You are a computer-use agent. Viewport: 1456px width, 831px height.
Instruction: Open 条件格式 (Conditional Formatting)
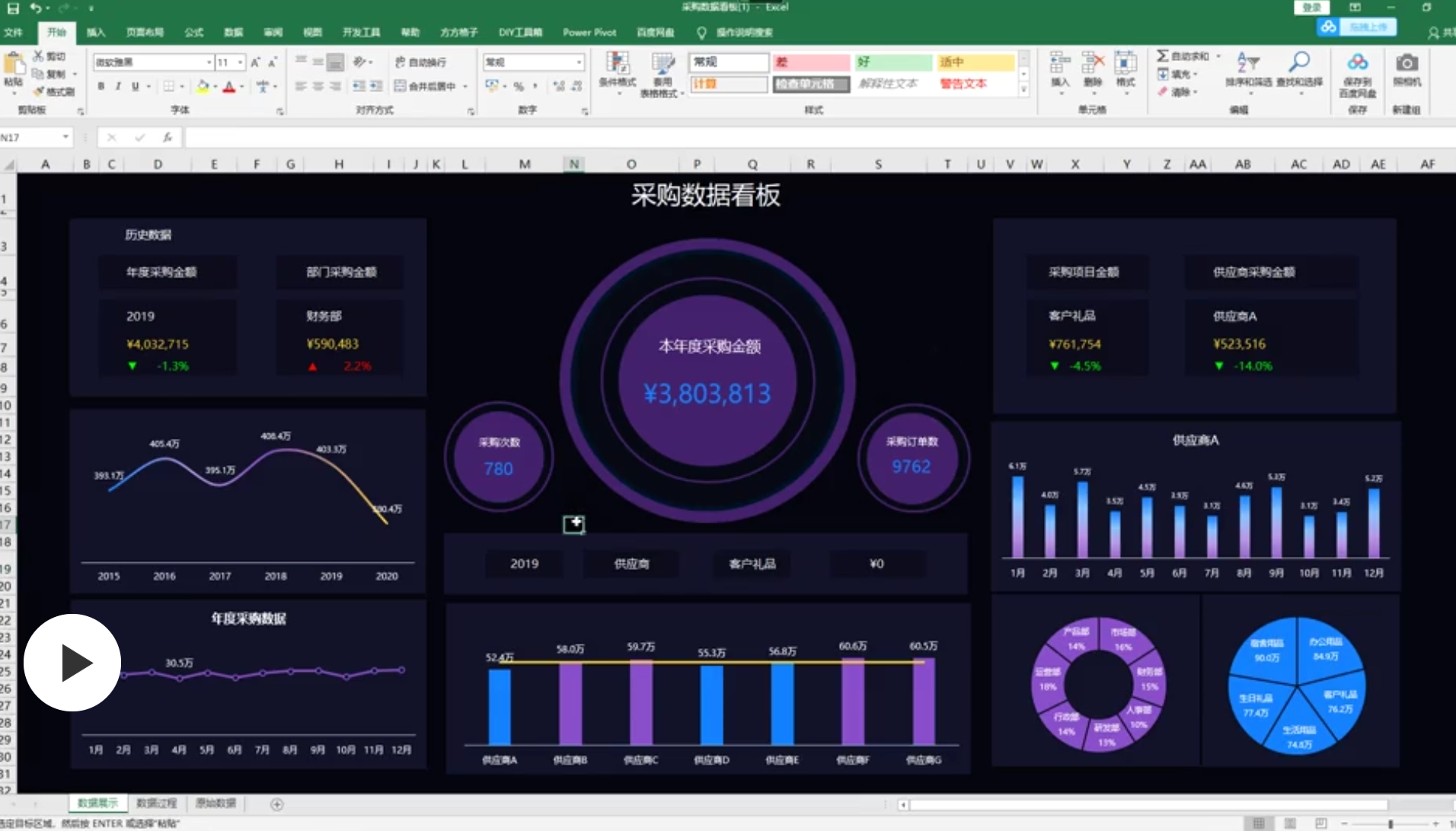click(618, 72)
